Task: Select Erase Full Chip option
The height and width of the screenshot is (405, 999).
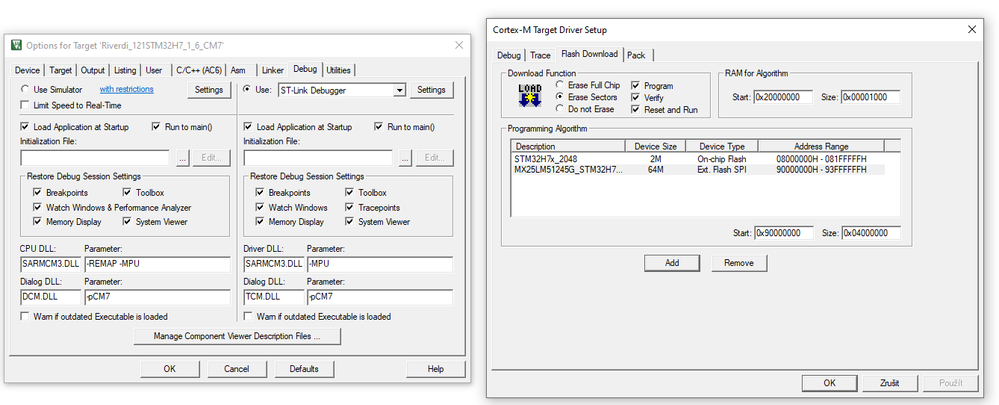Action: [x=559, y=85]
